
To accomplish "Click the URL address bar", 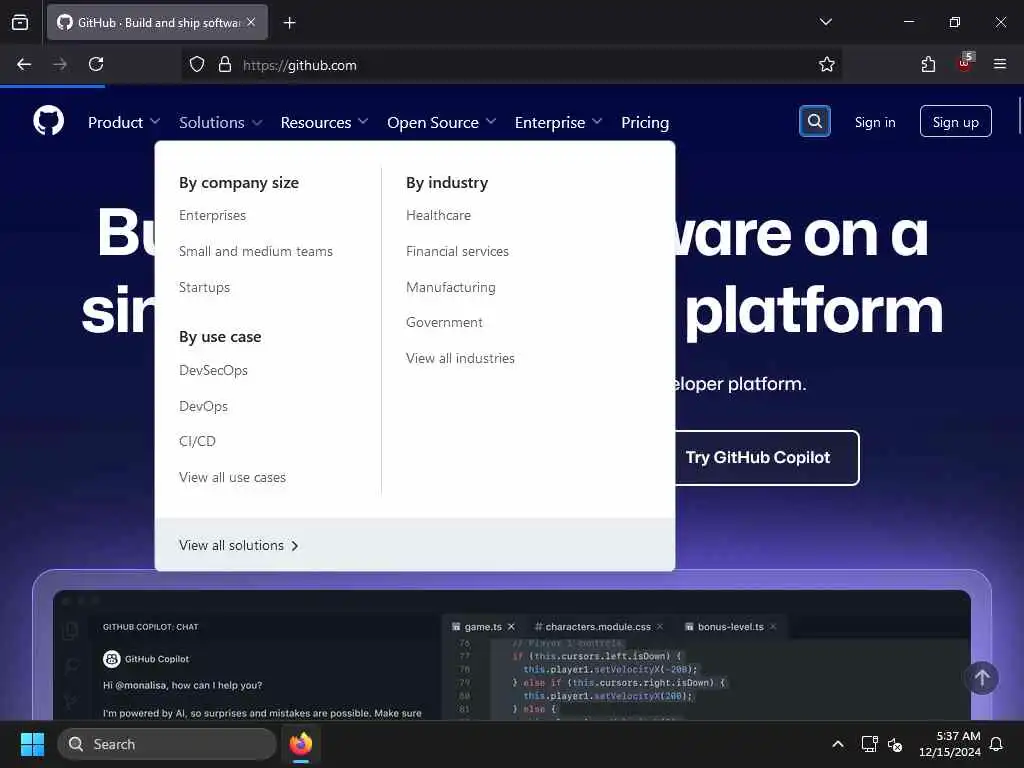I will tap(511, 64).
